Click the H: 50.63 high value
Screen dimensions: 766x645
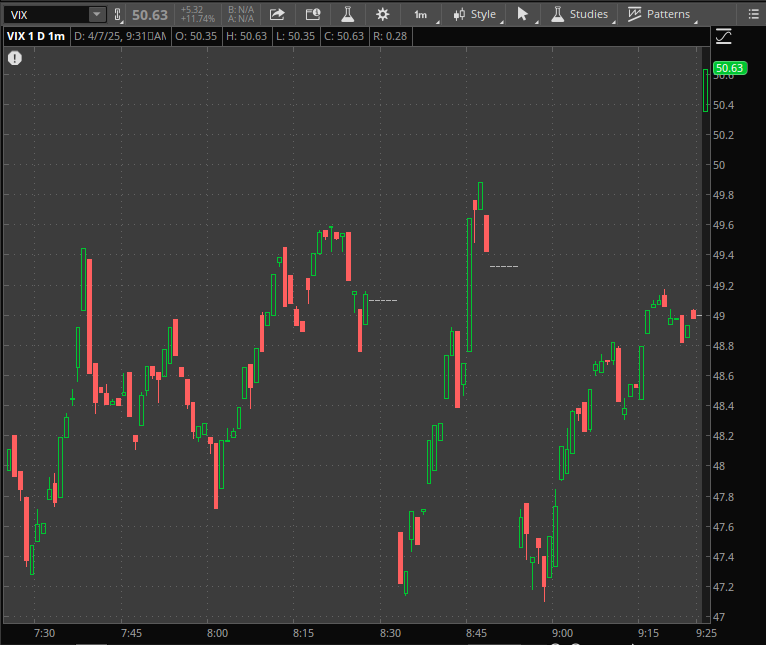tap(247, 36)
